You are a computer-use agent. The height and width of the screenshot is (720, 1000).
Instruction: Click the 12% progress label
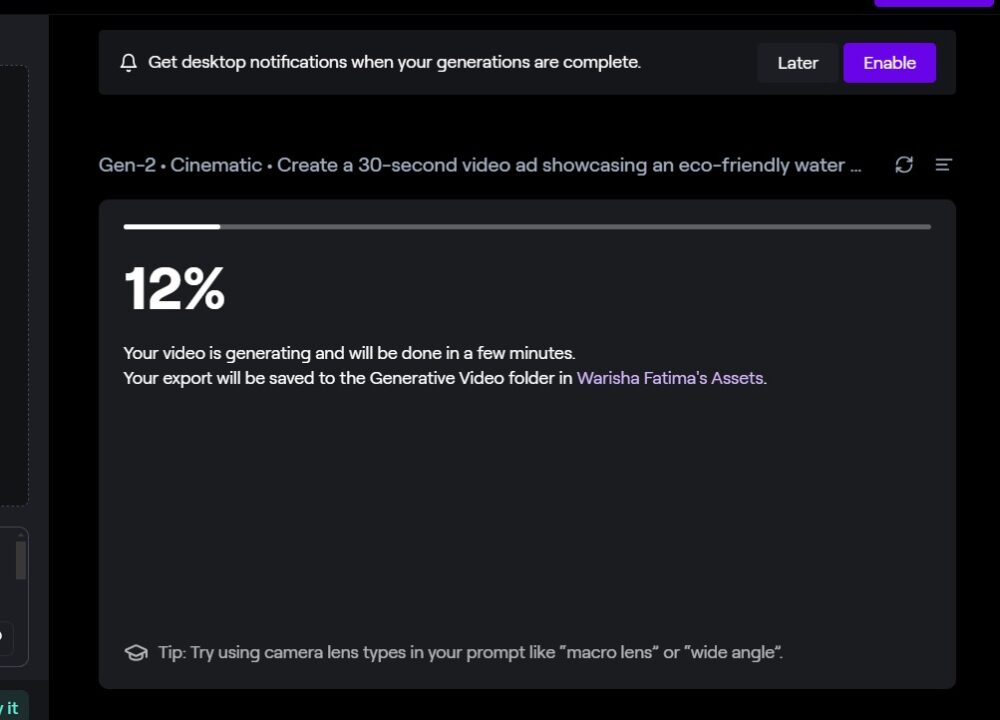click(174, 289)
